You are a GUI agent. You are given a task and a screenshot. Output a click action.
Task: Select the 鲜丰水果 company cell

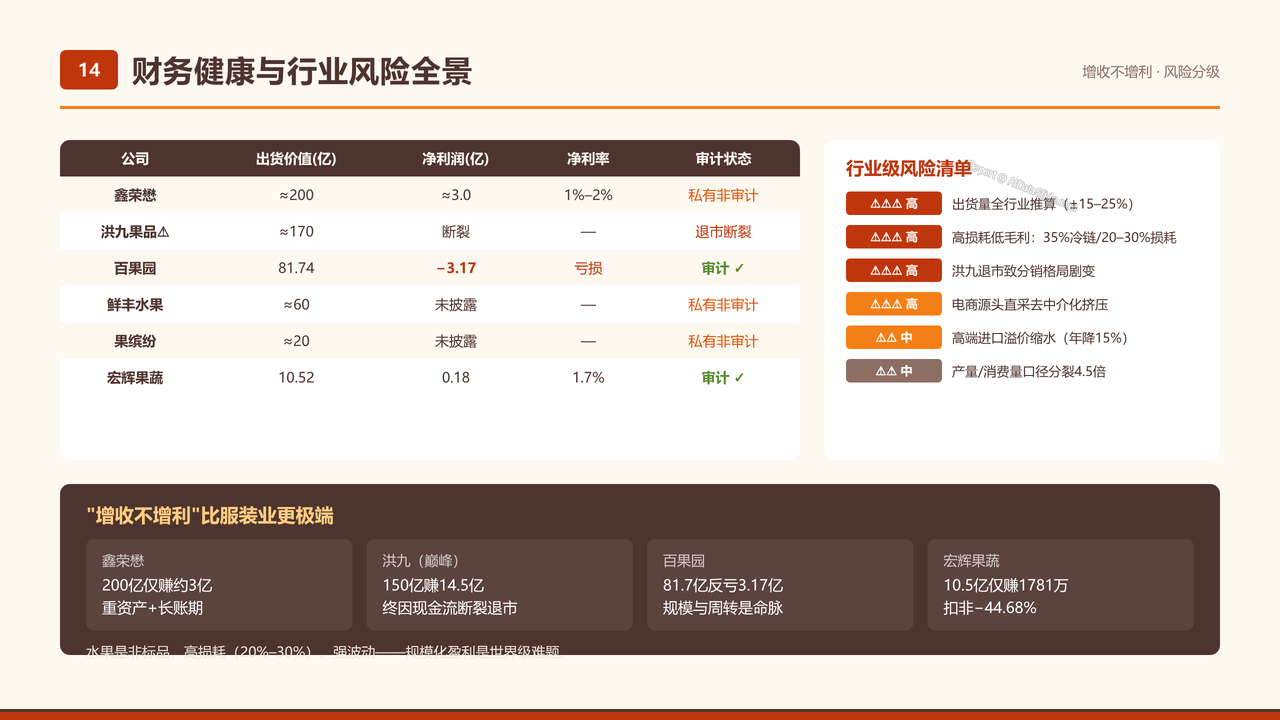[x=135, y=305]
